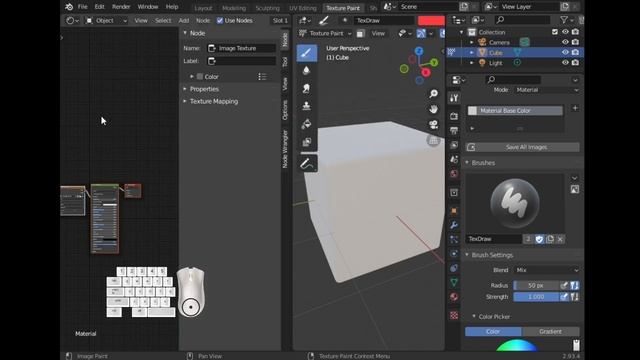The width and height of the screenshot is (640, 360).
Task: Toggle Collection exclude checkbox in outliner
Action: [x=555, y=32]
